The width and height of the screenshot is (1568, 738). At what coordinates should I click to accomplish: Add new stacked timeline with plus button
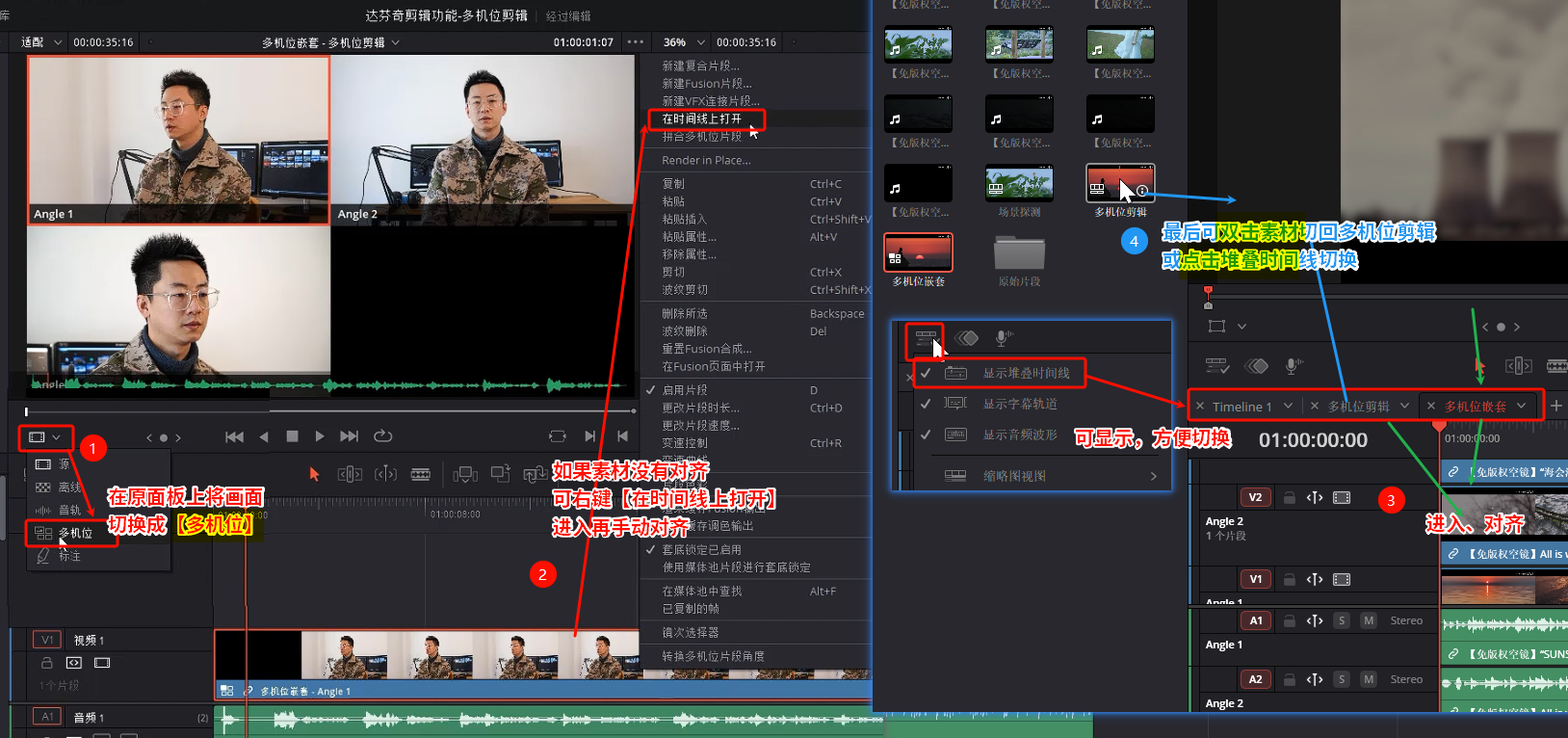[1555, 406]
